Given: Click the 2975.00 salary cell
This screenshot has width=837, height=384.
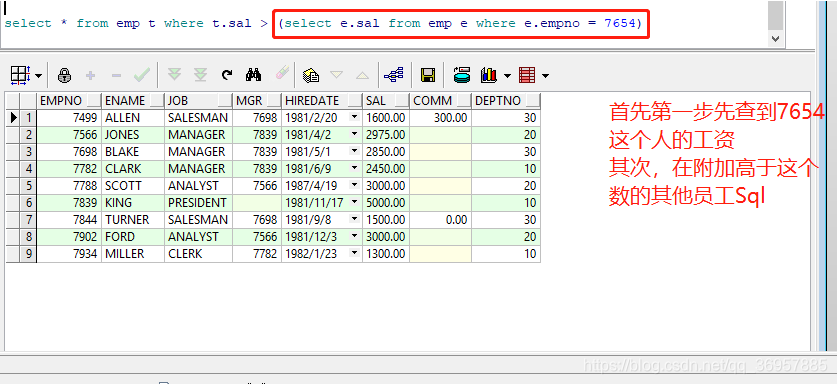Looking at the screenshot, I should coord(386,135).
